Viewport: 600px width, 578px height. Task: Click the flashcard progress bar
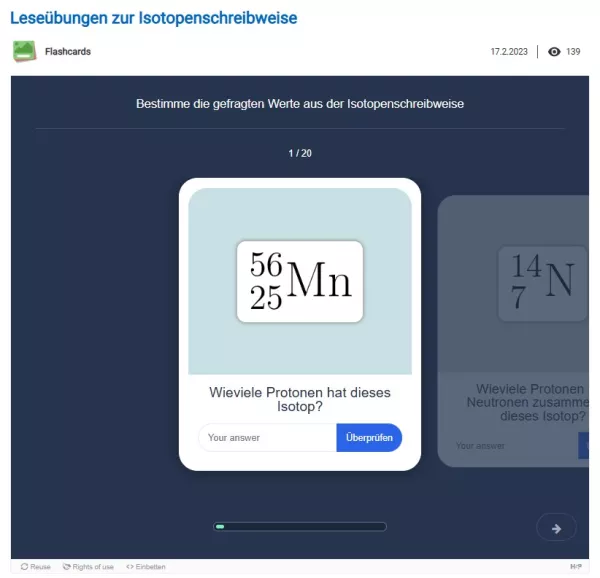(x=300, y=527)
